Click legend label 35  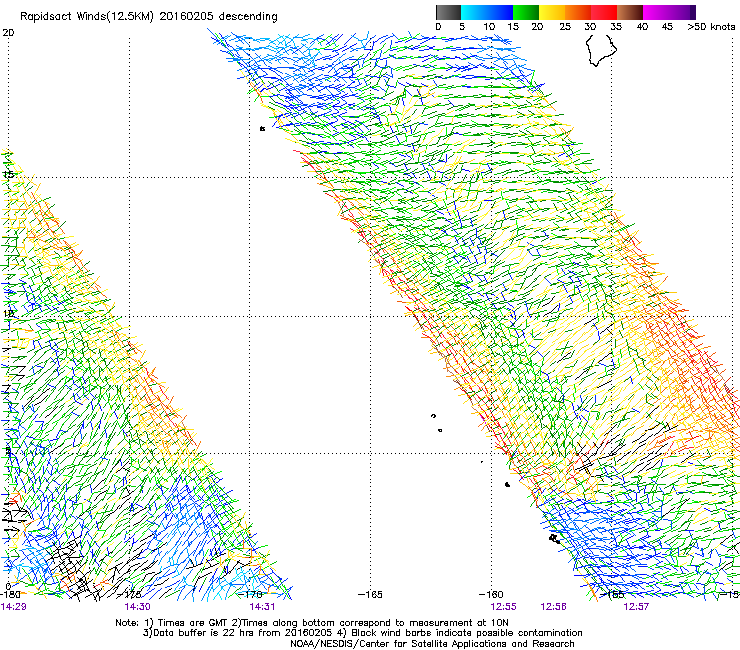616,26
